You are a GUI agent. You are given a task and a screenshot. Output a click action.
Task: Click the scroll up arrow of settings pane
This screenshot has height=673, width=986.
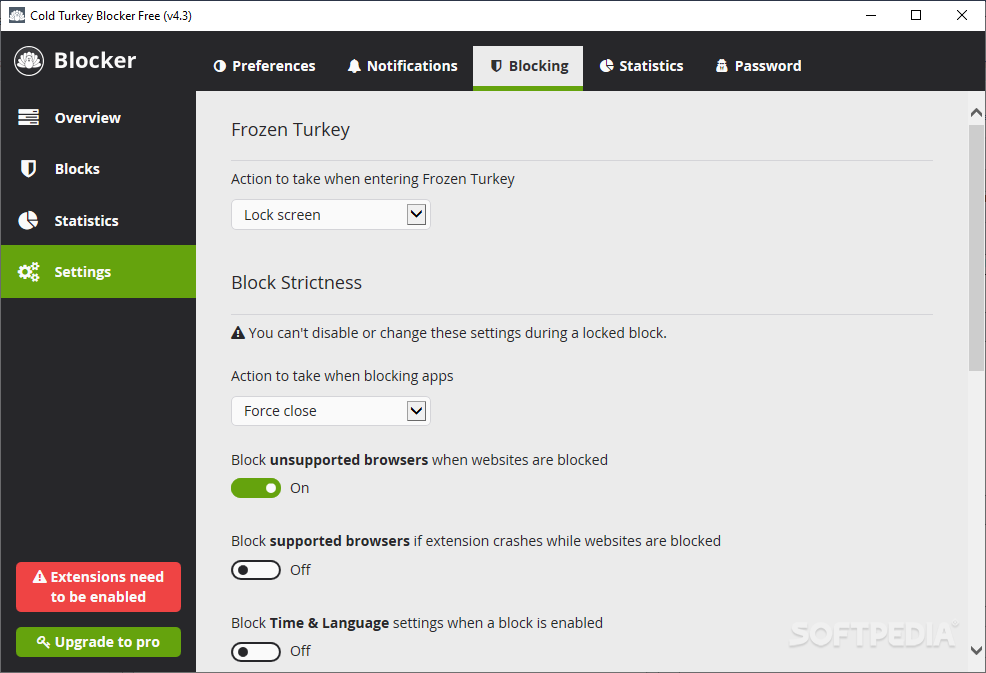(976, 113)
